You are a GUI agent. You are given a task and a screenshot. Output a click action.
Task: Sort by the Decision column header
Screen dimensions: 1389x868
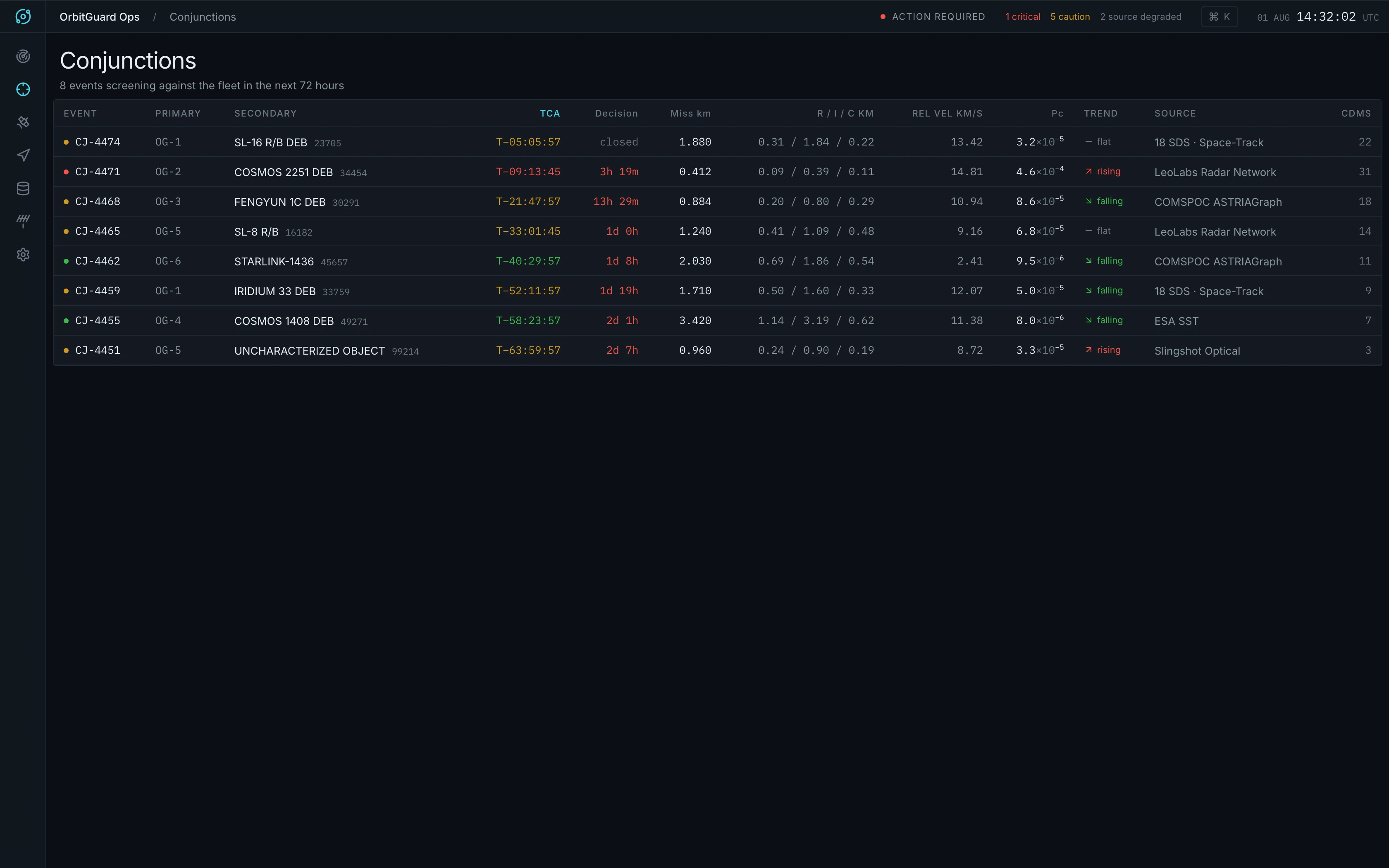pyautogui.click(x=616, y=113)
